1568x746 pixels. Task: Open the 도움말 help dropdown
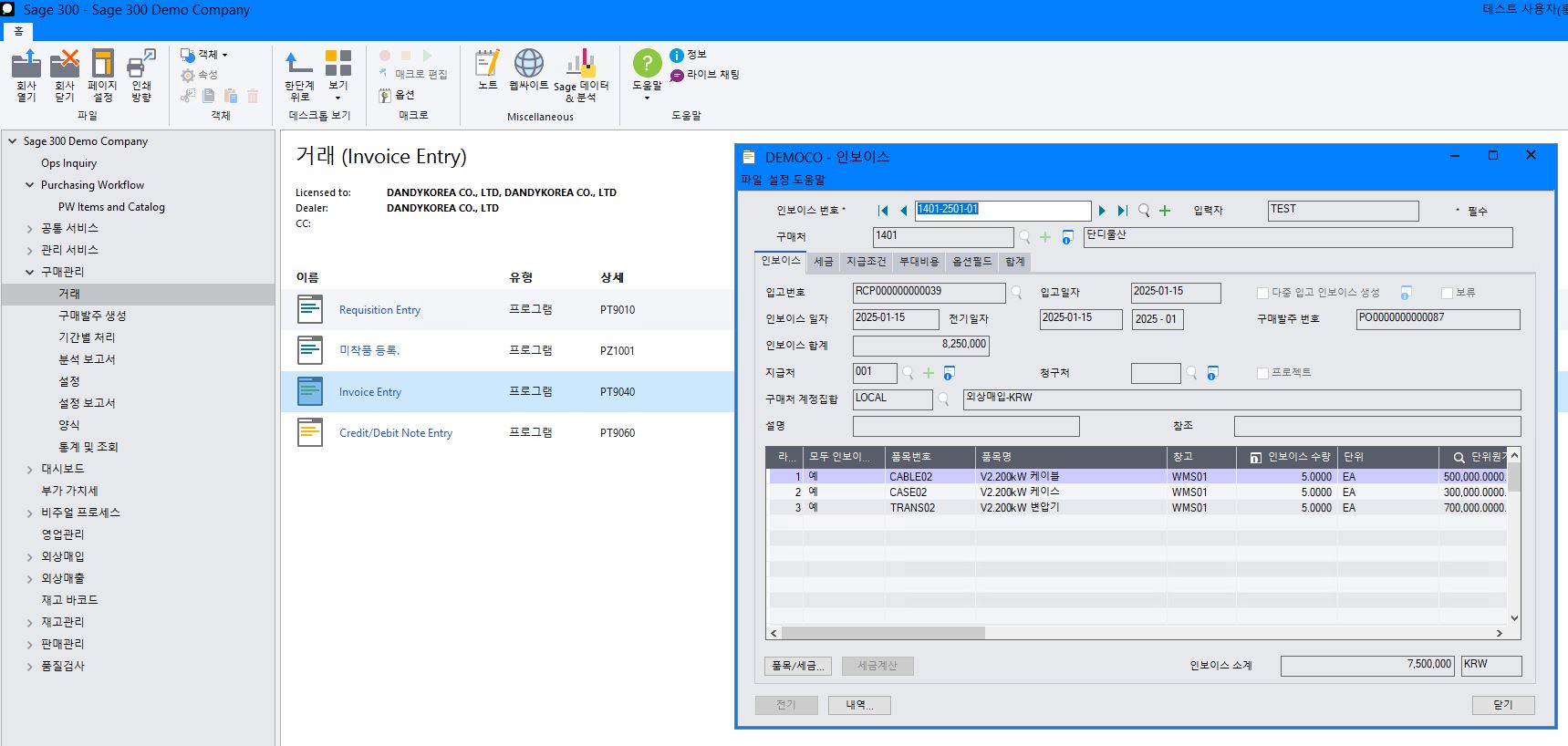click(647, 73)
